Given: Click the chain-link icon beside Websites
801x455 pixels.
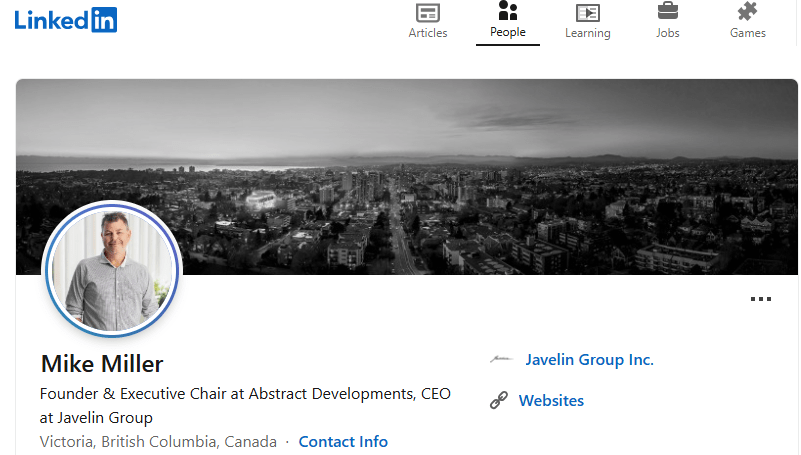Looking at the screenshot, I should point(499,401).
